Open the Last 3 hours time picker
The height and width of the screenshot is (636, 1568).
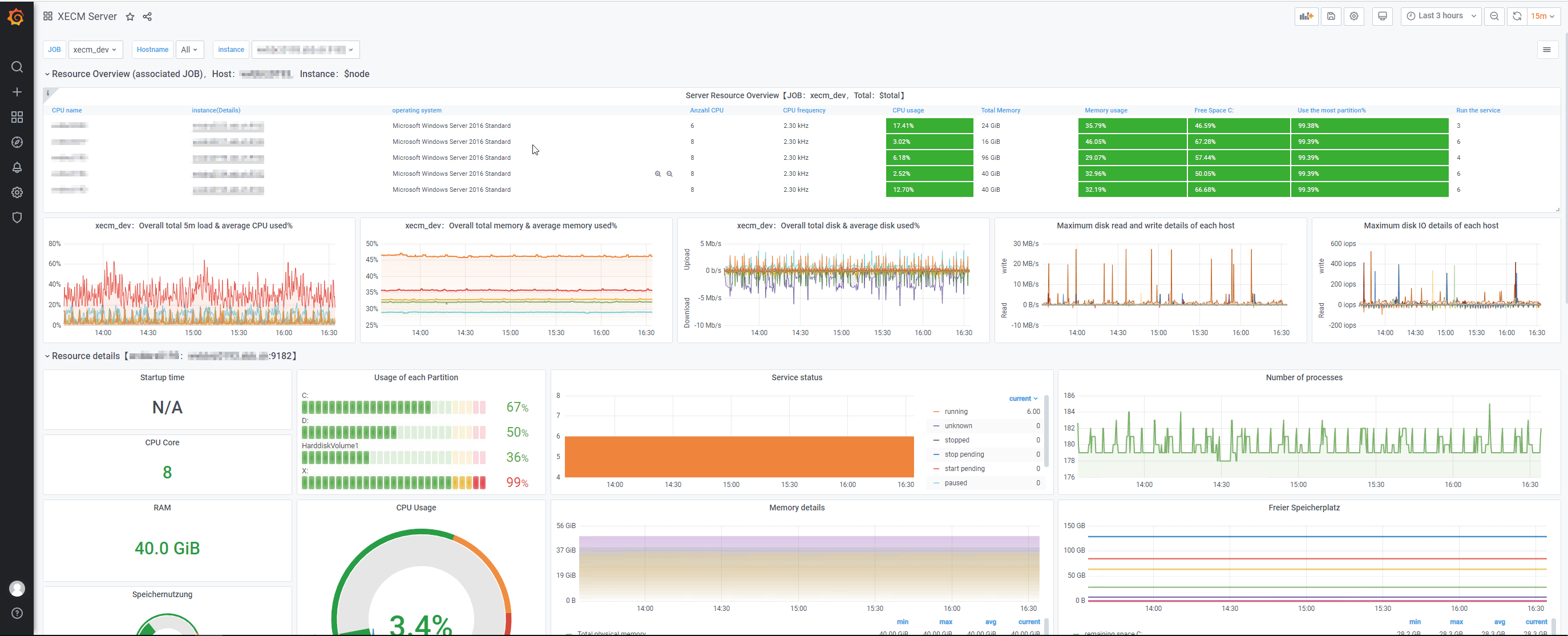click(x=1440, y=17)
